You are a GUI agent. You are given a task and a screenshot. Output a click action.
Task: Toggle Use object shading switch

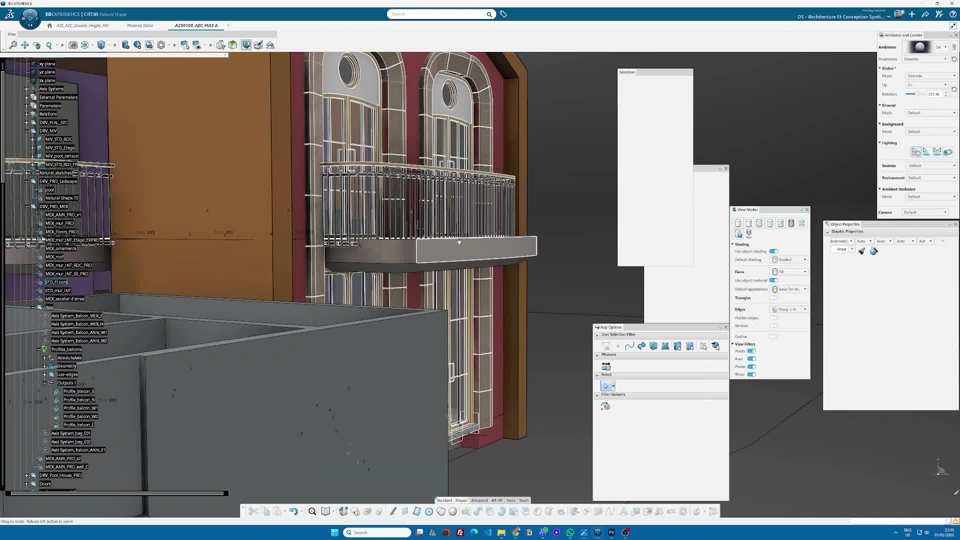(x=773, y=251)
